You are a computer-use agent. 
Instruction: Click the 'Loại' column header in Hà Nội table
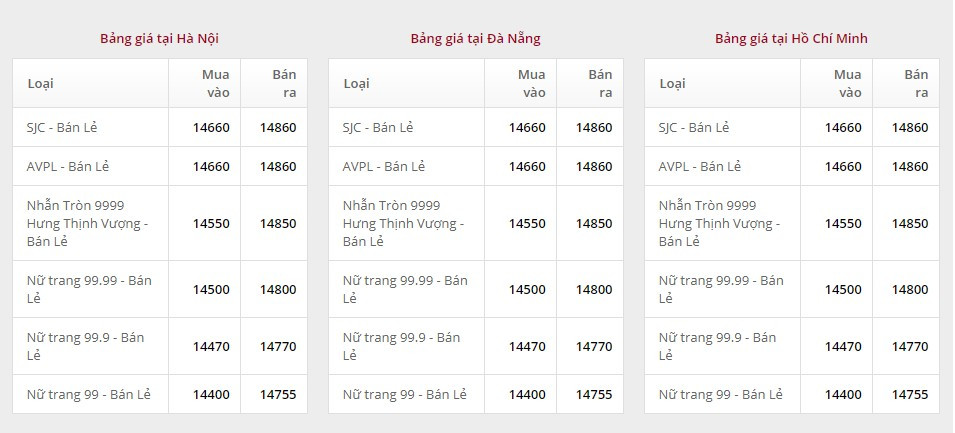coord(41,83)
